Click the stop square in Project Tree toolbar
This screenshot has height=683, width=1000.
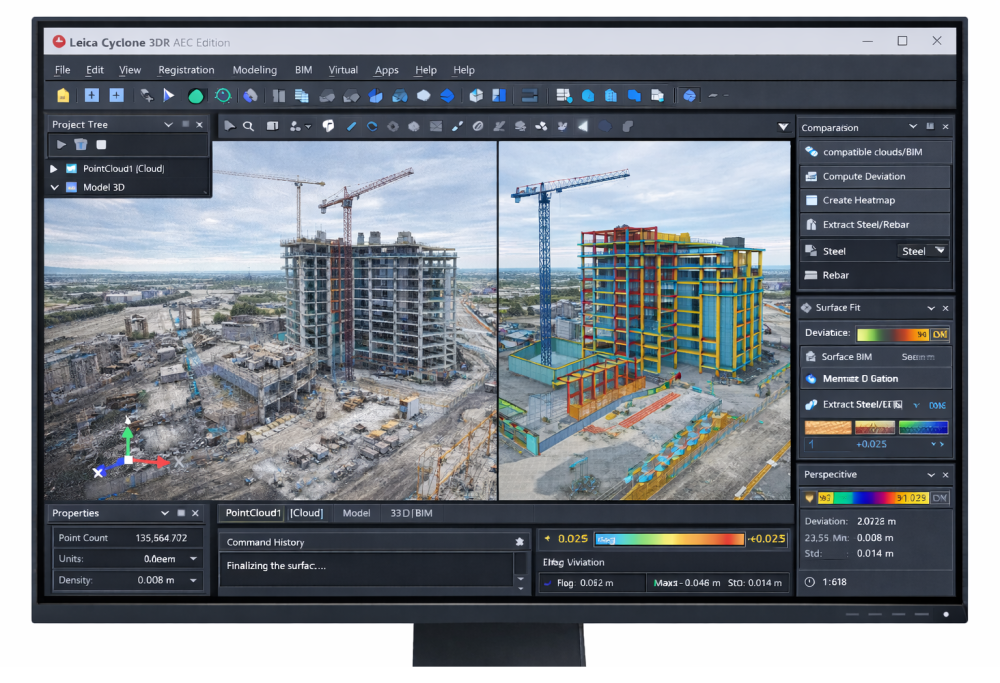[x=101, y=145]
